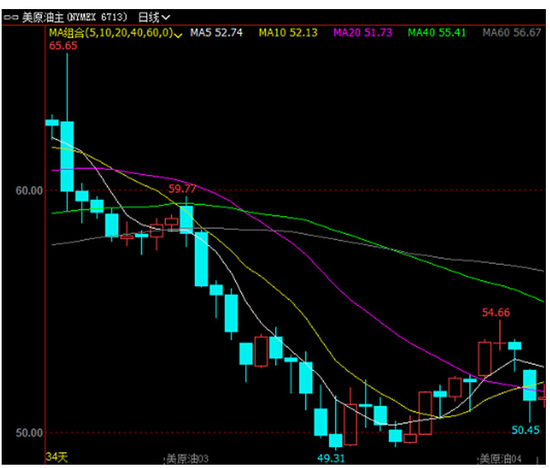Open the 日线 period dropdown
Screen dimensions: 550x468
[154, 17]
